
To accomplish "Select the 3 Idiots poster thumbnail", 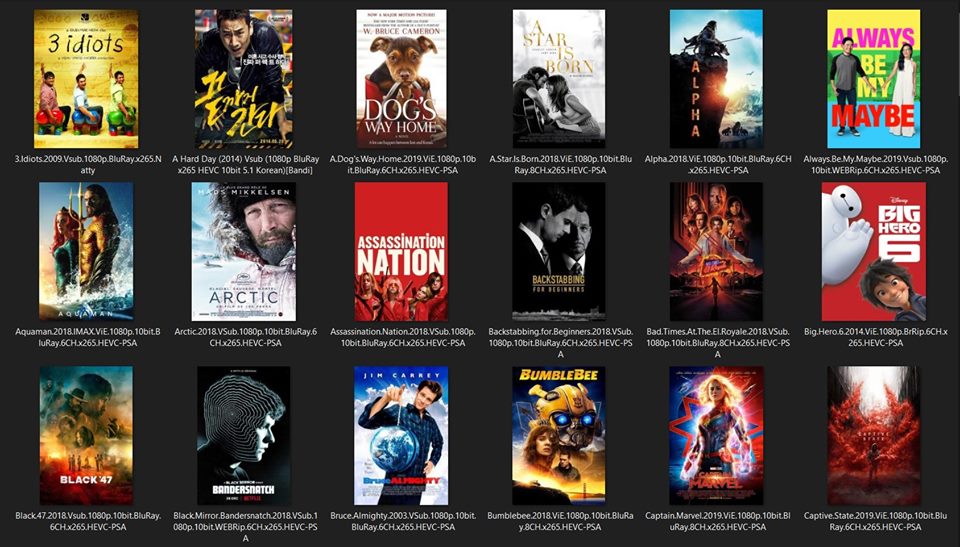I will (x=86, y=78).
